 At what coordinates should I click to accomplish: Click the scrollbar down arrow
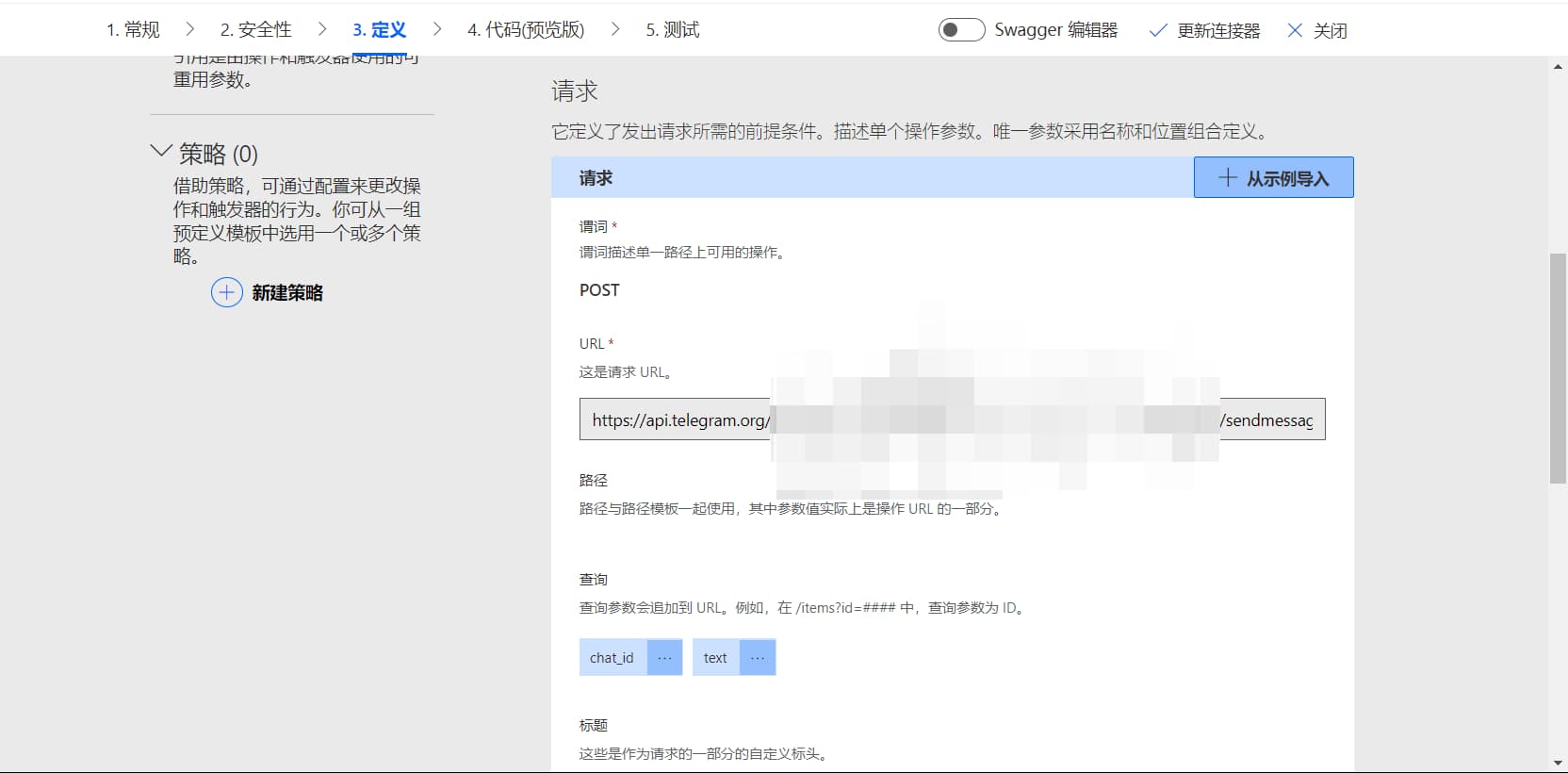pyautogui.click(x=1559, y=763)
